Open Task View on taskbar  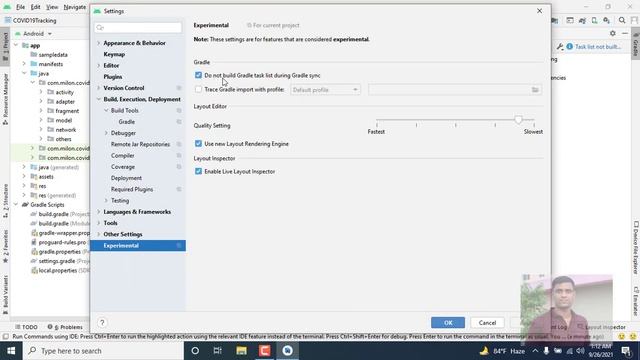click(218, 351)
